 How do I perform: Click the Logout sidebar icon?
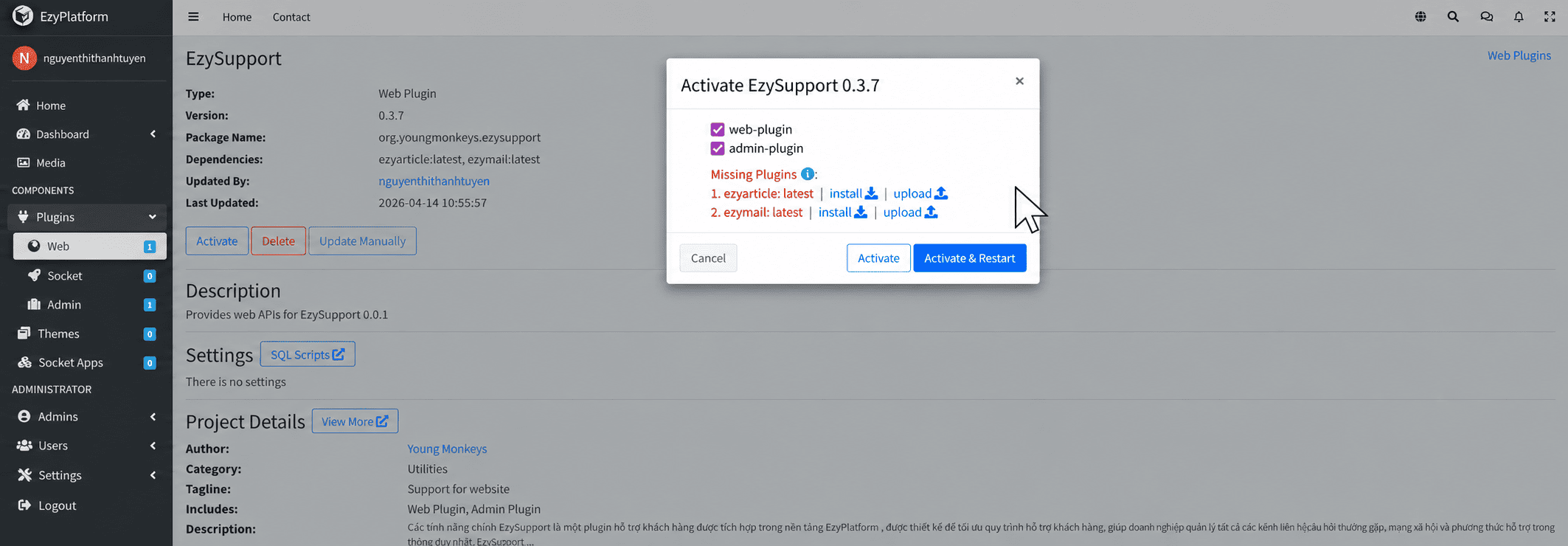coord(24,505)
